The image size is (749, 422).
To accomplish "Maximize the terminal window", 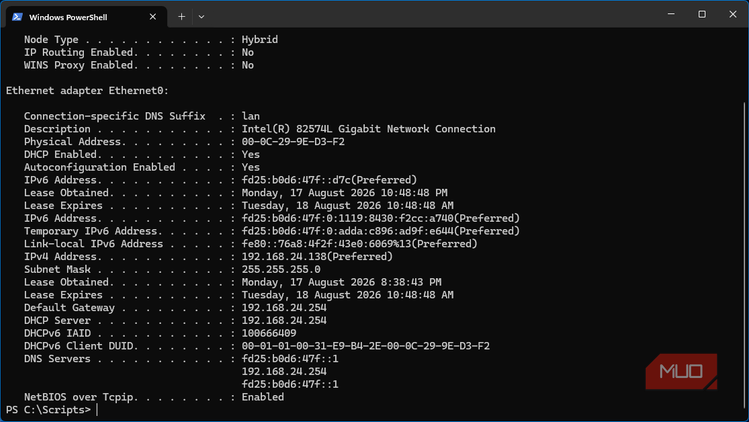I will pyautogui.click(x=702, y=14).
